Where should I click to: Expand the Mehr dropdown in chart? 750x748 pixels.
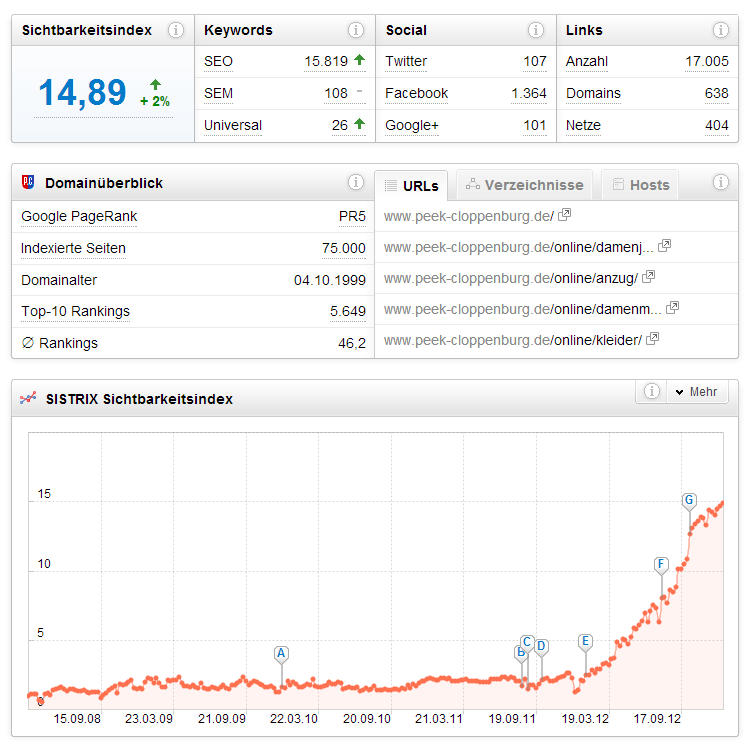(696, 392)
